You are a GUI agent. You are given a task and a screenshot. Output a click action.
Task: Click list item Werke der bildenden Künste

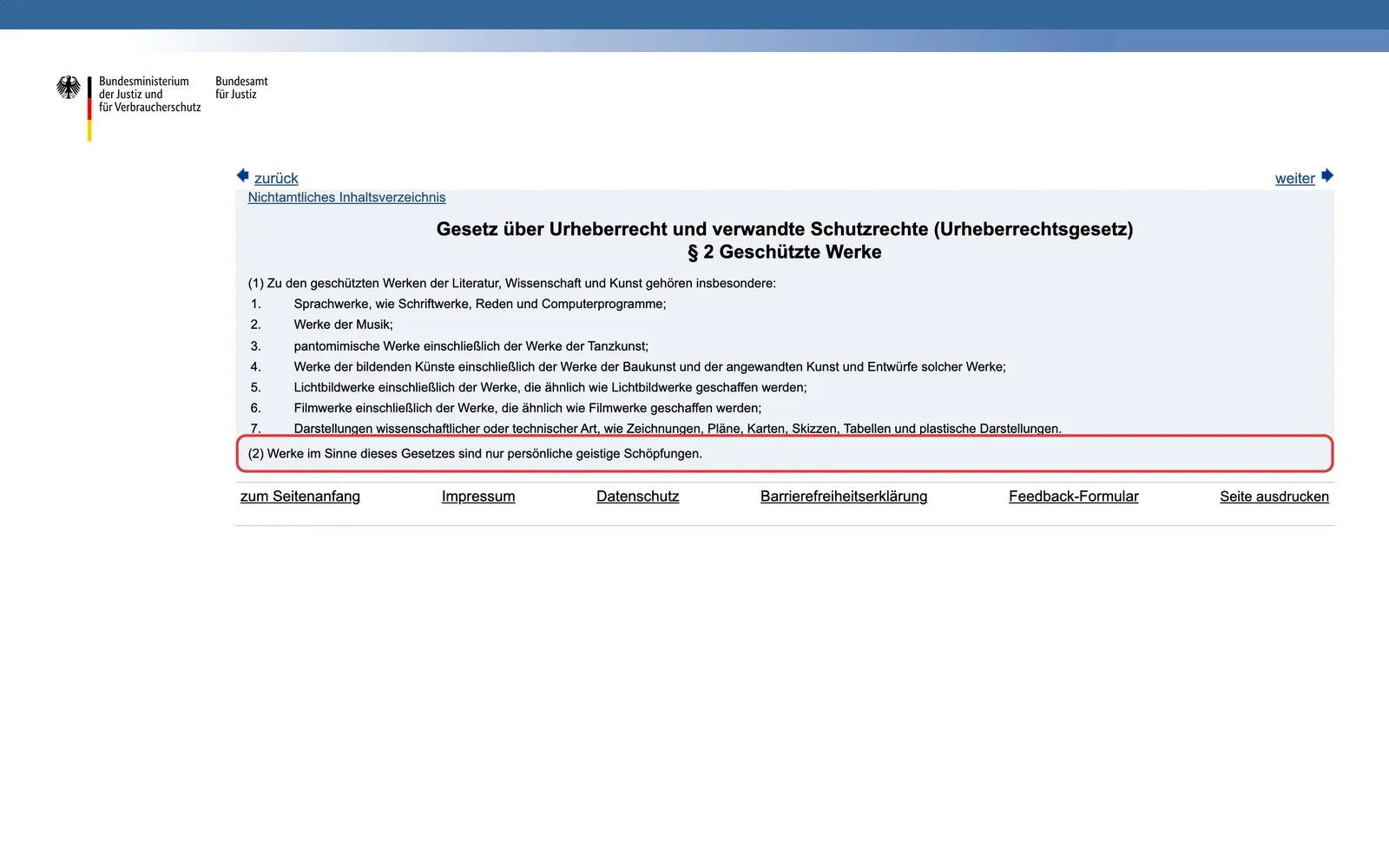point(649,366)
